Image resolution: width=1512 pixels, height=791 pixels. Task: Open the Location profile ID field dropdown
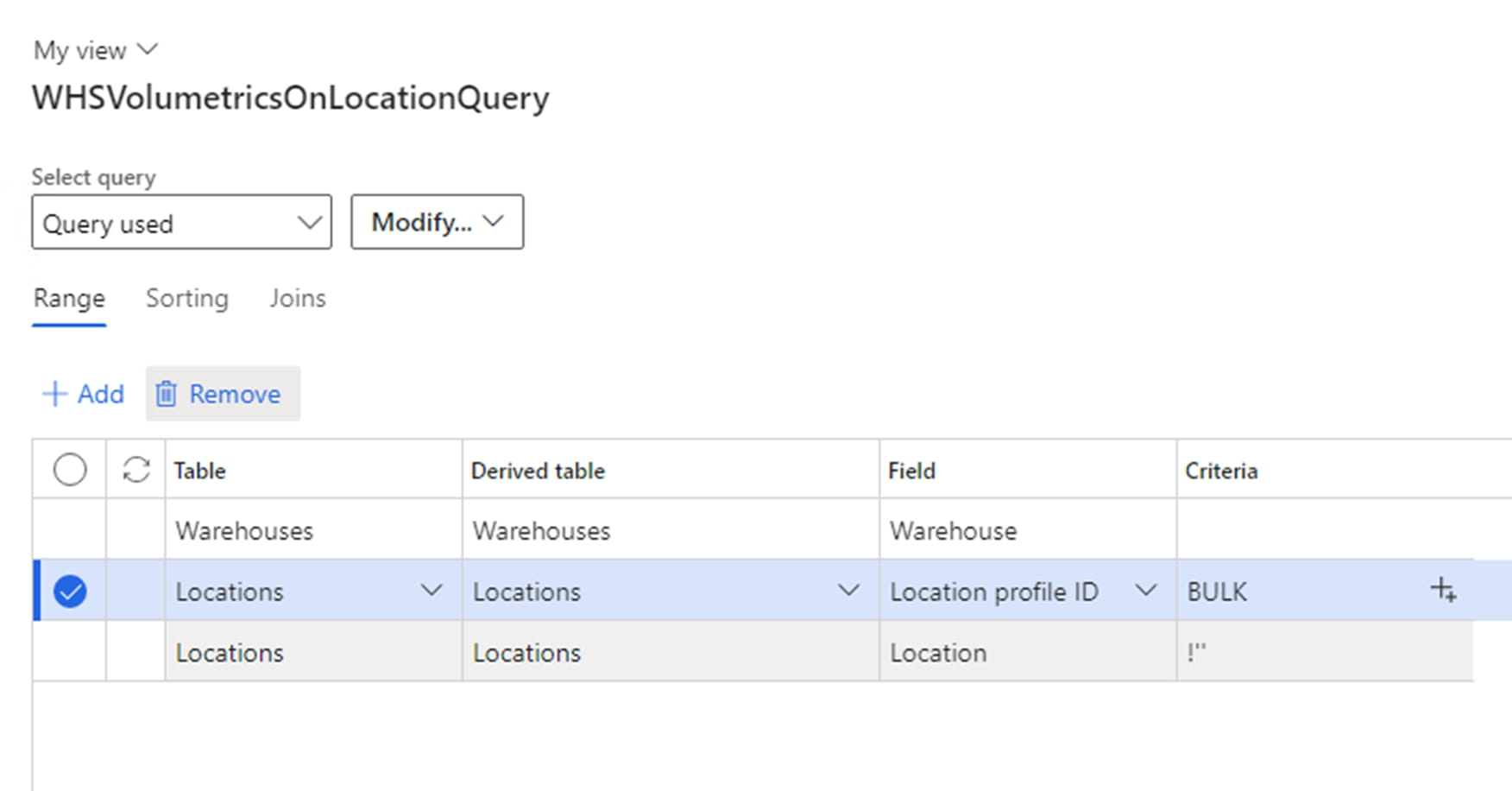[x=1145, y=591]
